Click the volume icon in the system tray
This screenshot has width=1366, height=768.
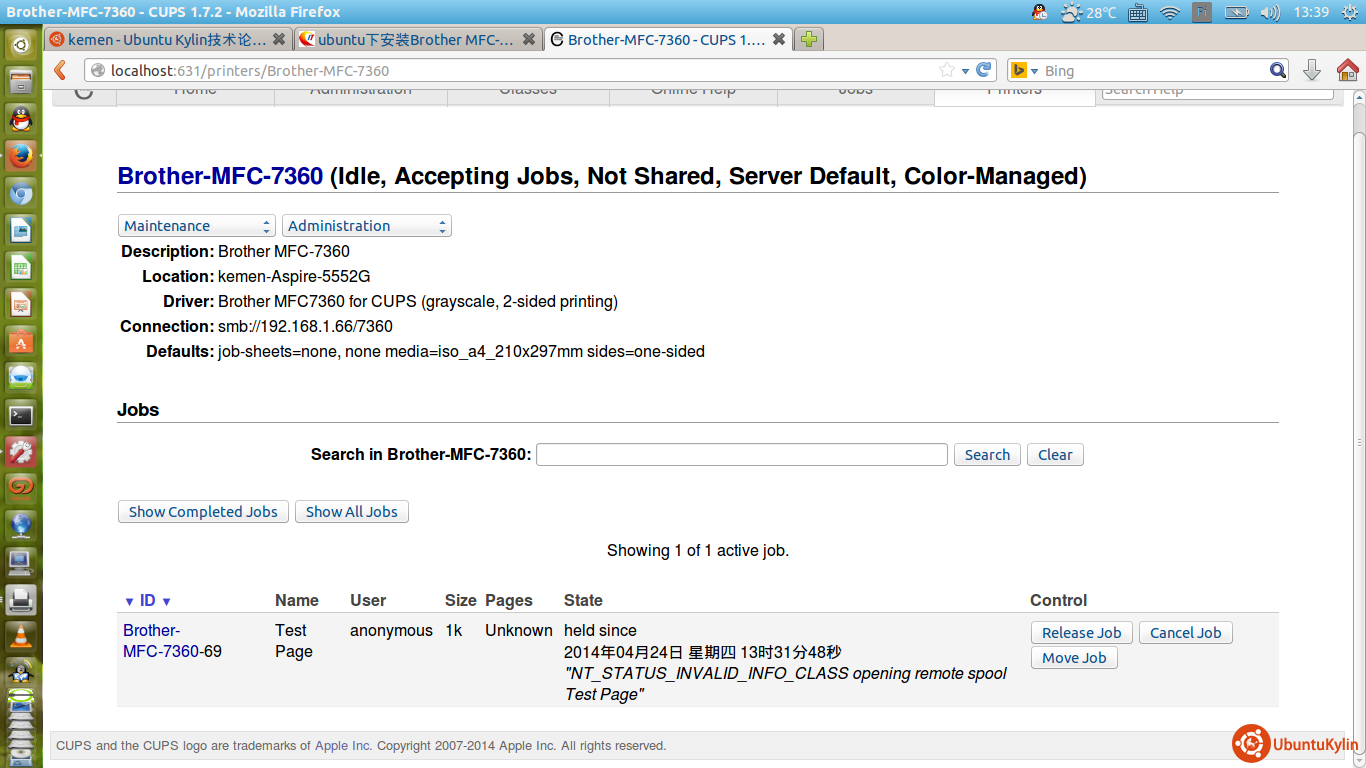click(1269, 12)
